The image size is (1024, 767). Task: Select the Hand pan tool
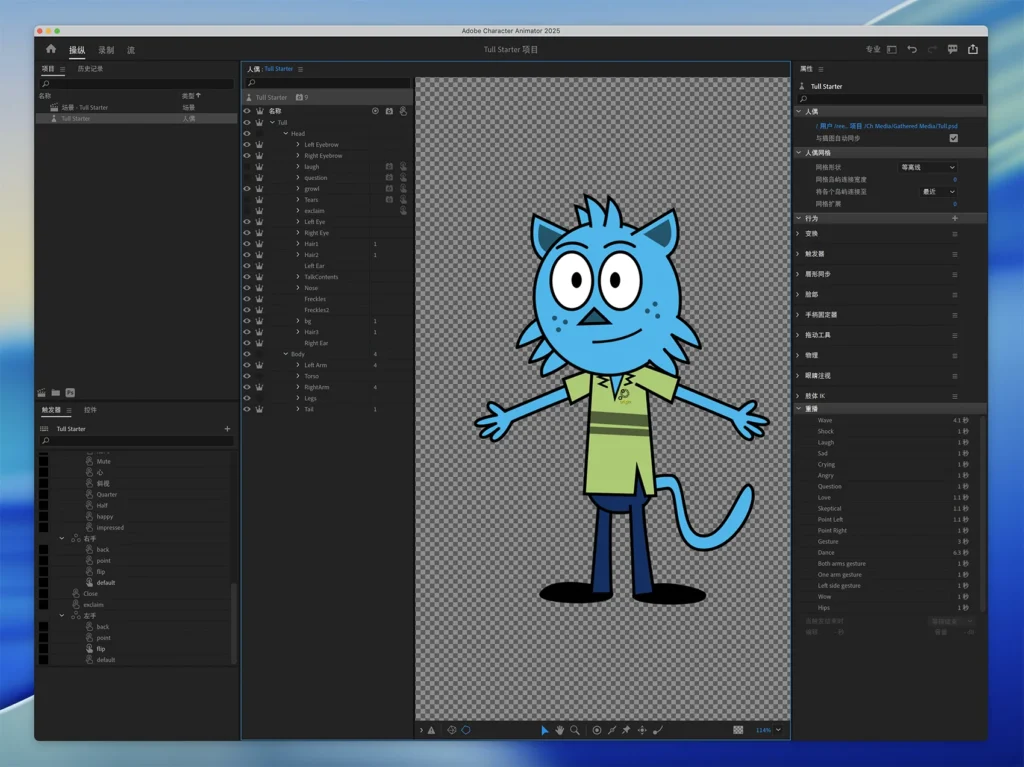(560, 730)
